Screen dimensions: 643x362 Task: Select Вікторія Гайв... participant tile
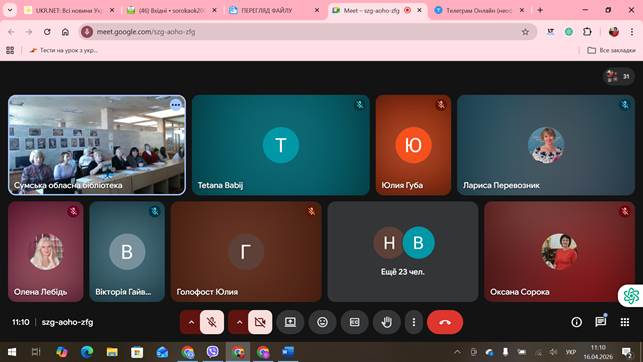click(127, 252)
